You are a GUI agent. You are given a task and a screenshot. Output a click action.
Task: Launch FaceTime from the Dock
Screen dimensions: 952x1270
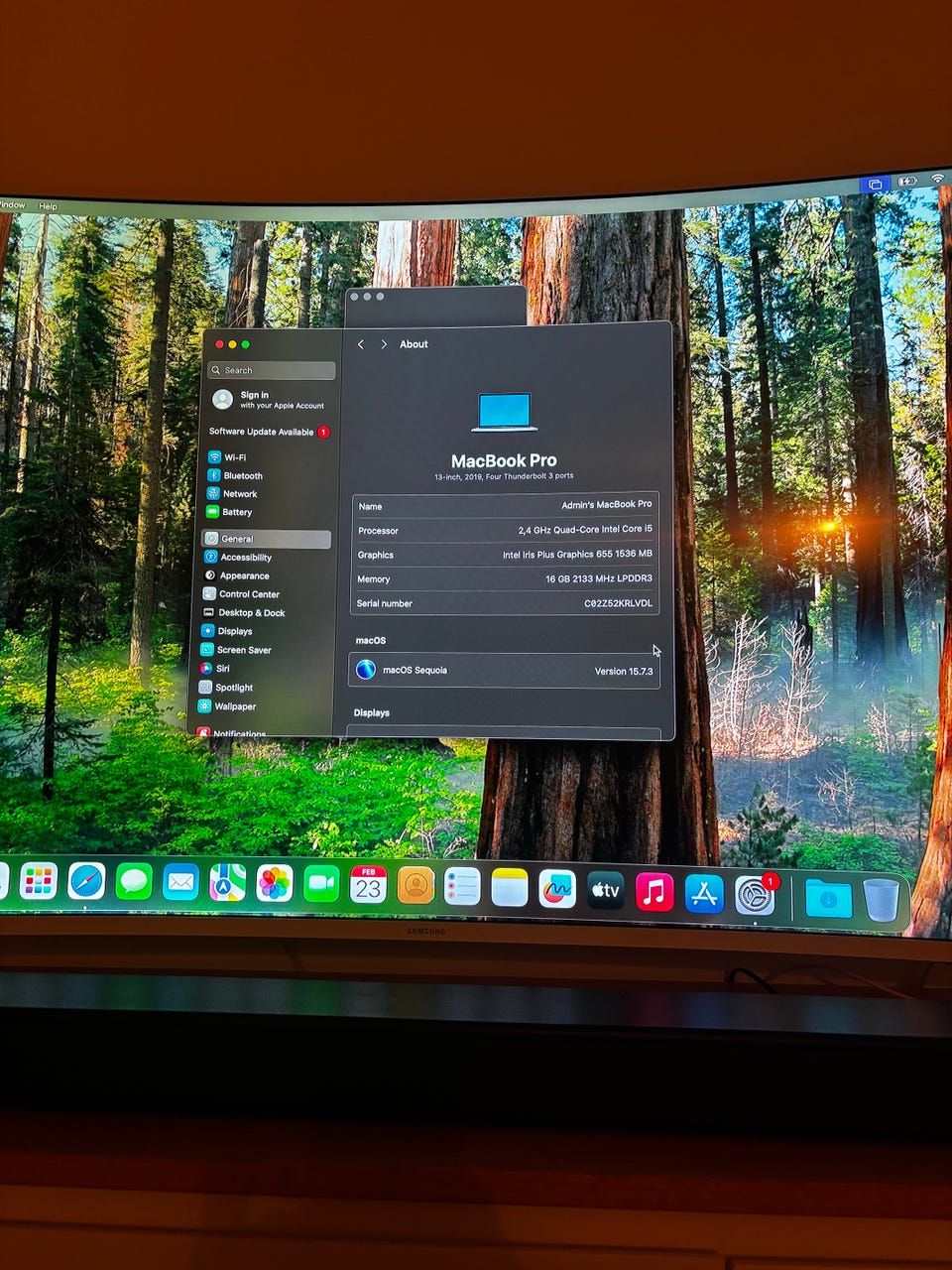(321, 884)
